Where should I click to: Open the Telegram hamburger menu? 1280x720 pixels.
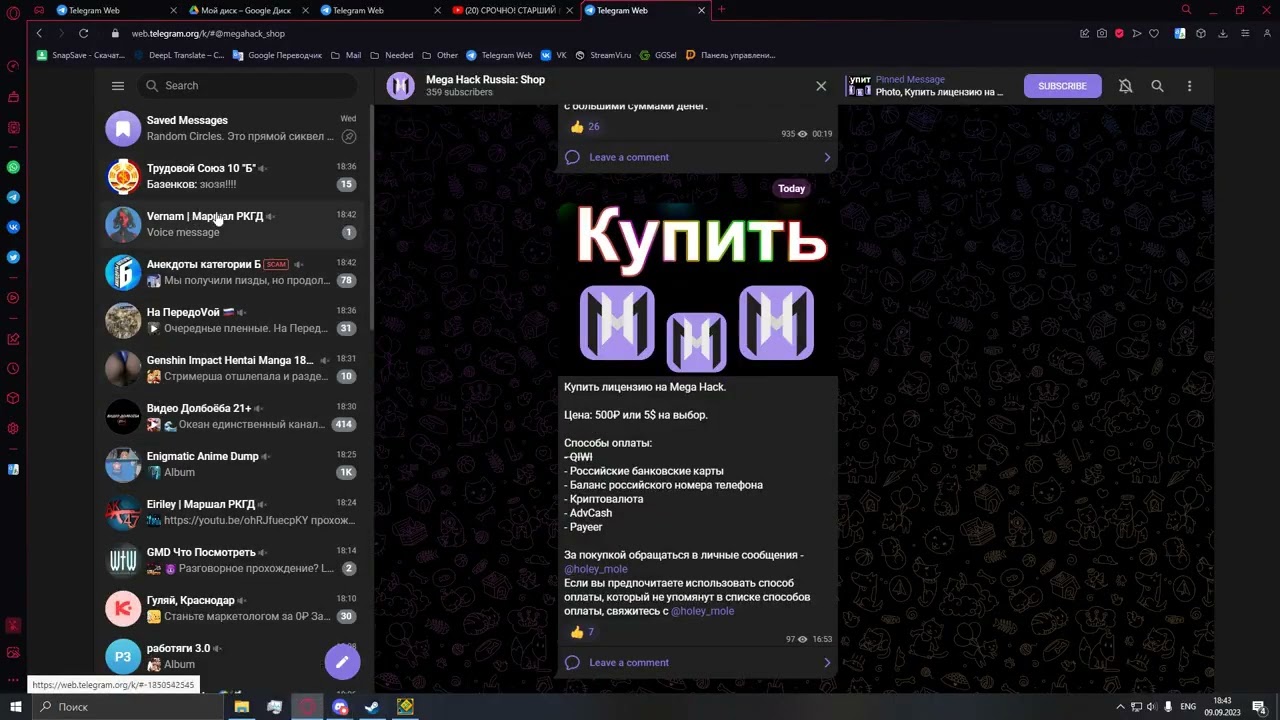coord(118,86)
